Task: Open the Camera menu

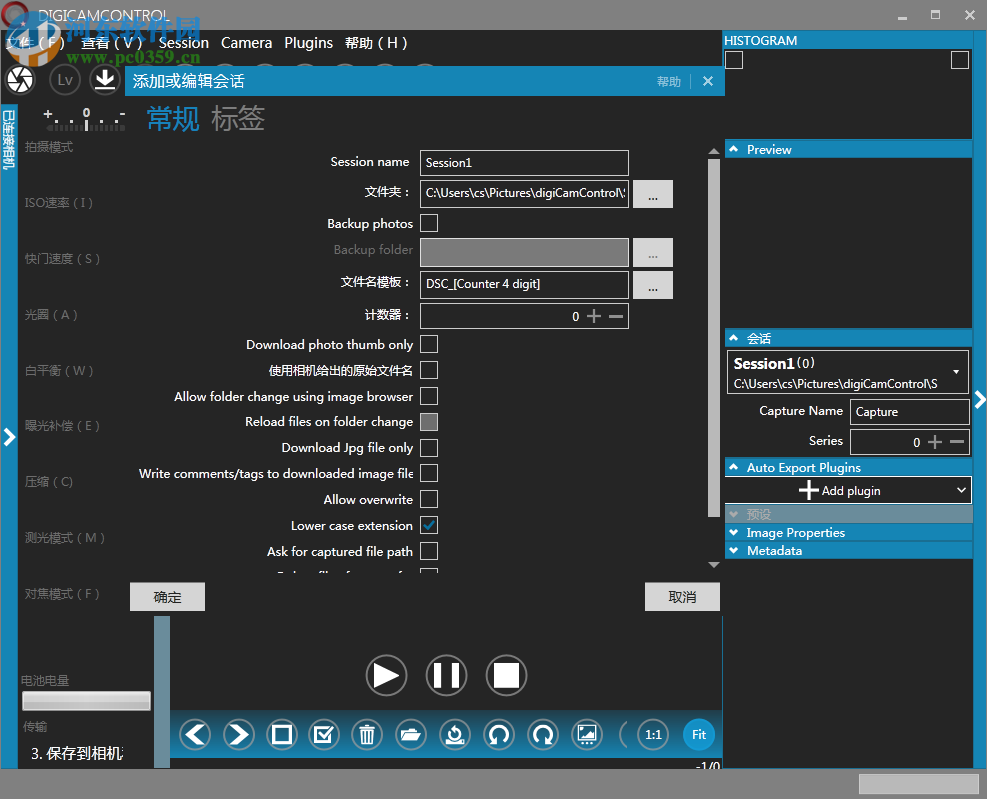Action: pyautogui.click(x=246, y=42)
